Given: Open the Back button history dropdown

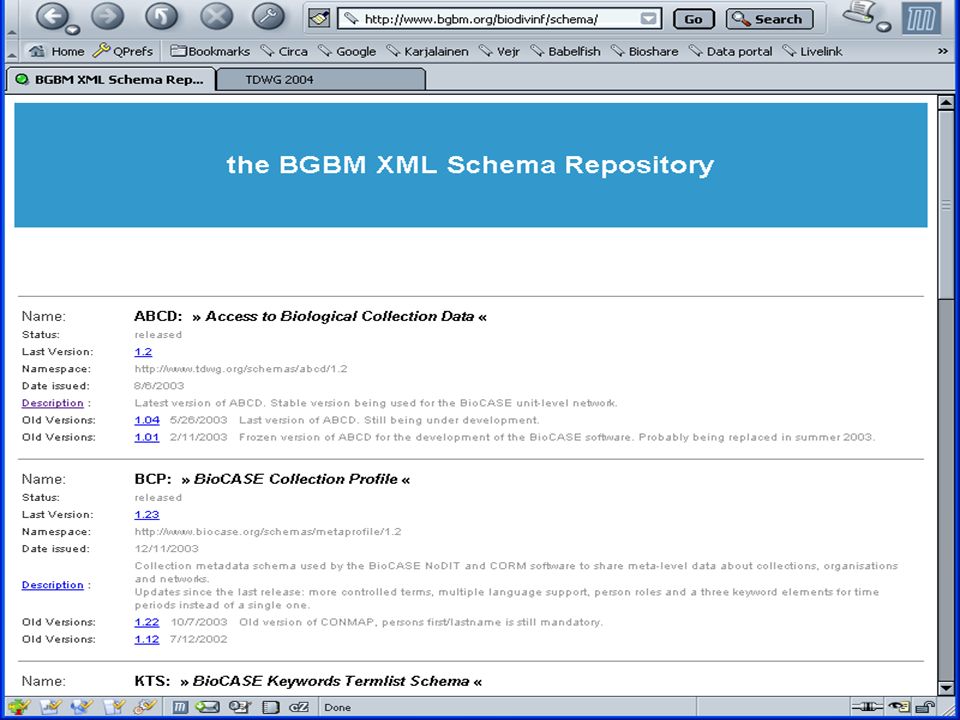Looking at the screenshot, I should coord(73,29).
